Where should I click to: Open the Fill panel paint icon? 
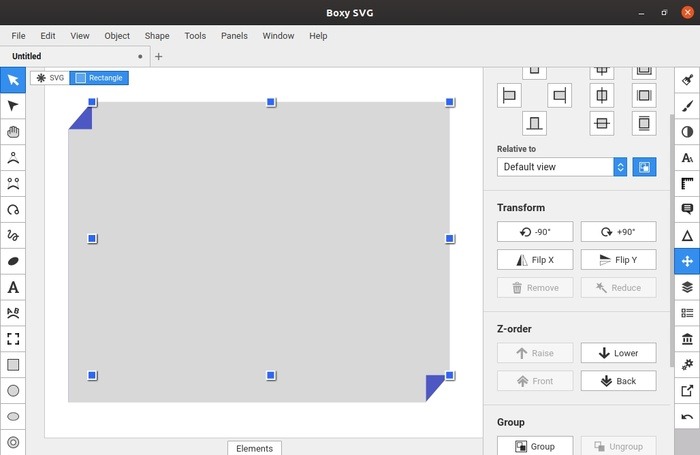pyautogui.click(x=687, y=80)
